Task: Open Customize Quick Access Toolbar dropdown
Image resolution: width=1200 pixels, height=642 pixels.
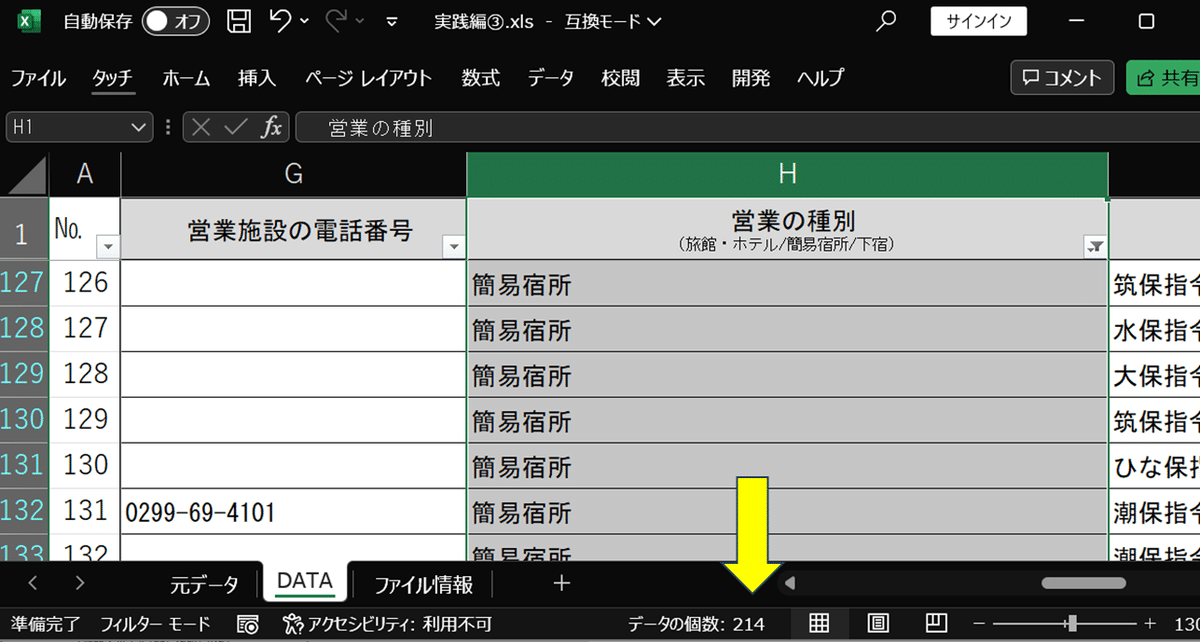Action: [x=392, y=21]
